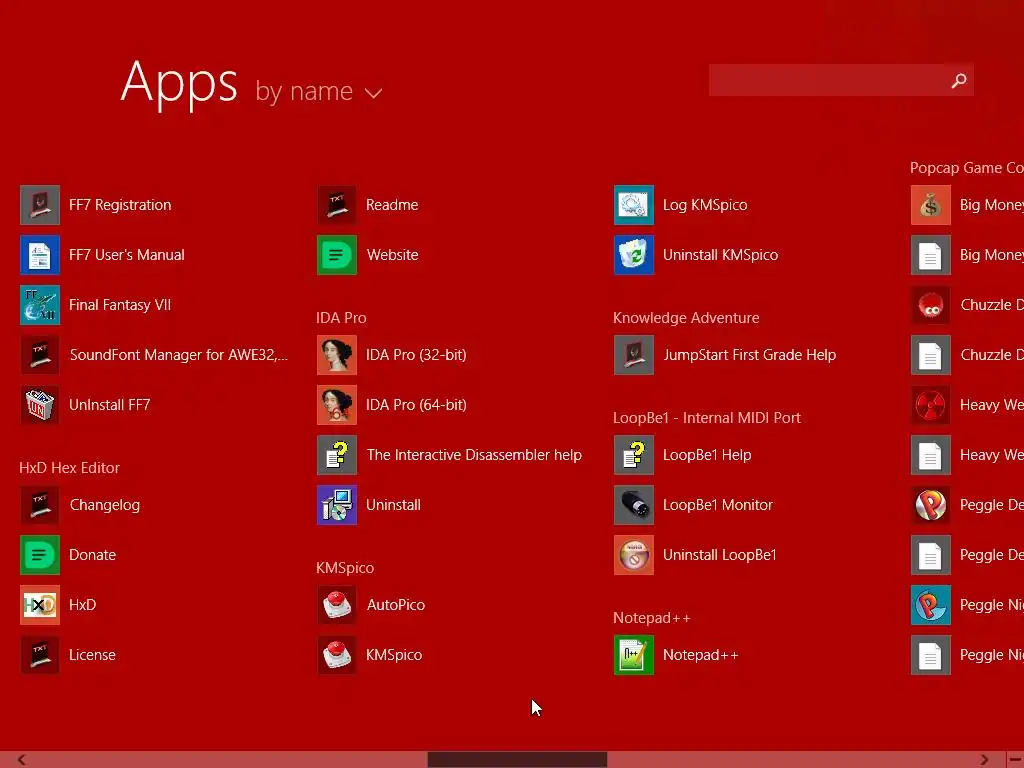Select the Notepad++ group header
The image size is (1024, 768).
click(651, 618)
